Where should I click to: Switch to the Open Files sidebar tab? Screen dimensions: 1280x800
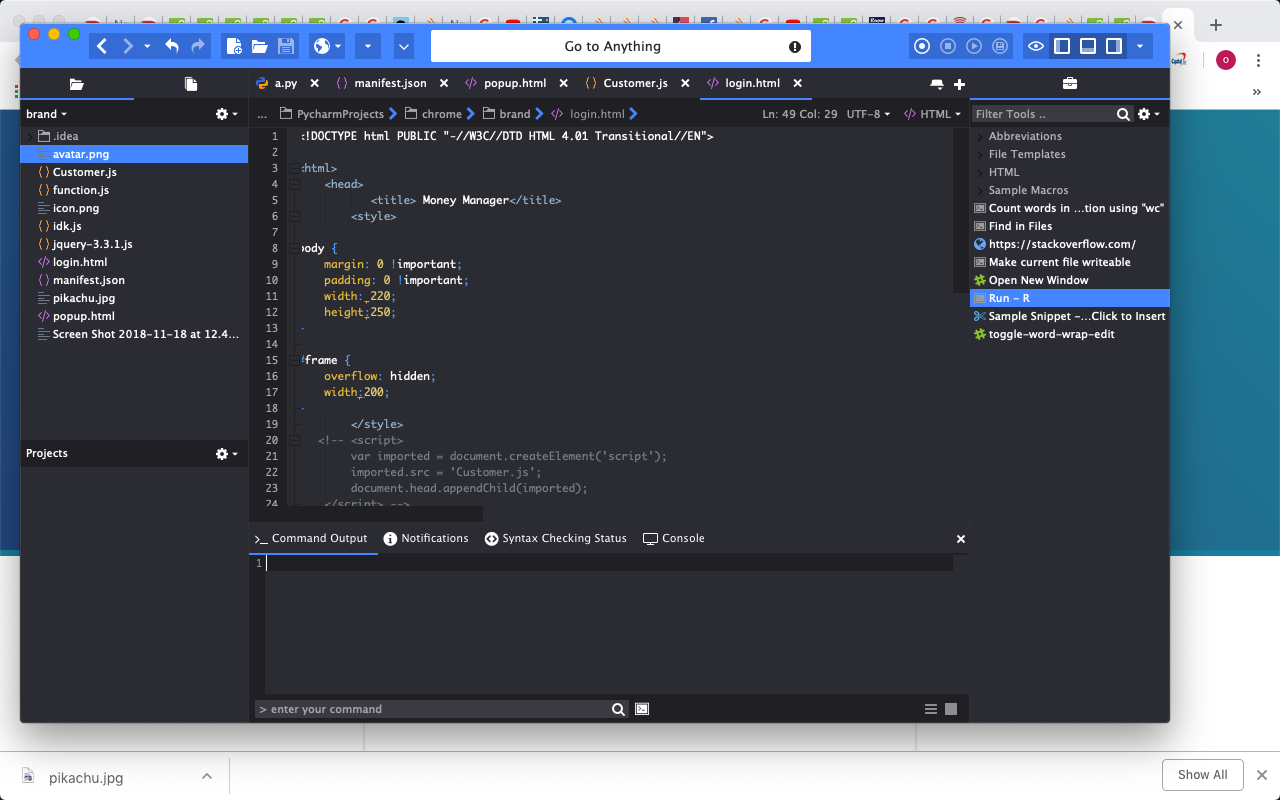pyautogui.click(x=191, y=84)
